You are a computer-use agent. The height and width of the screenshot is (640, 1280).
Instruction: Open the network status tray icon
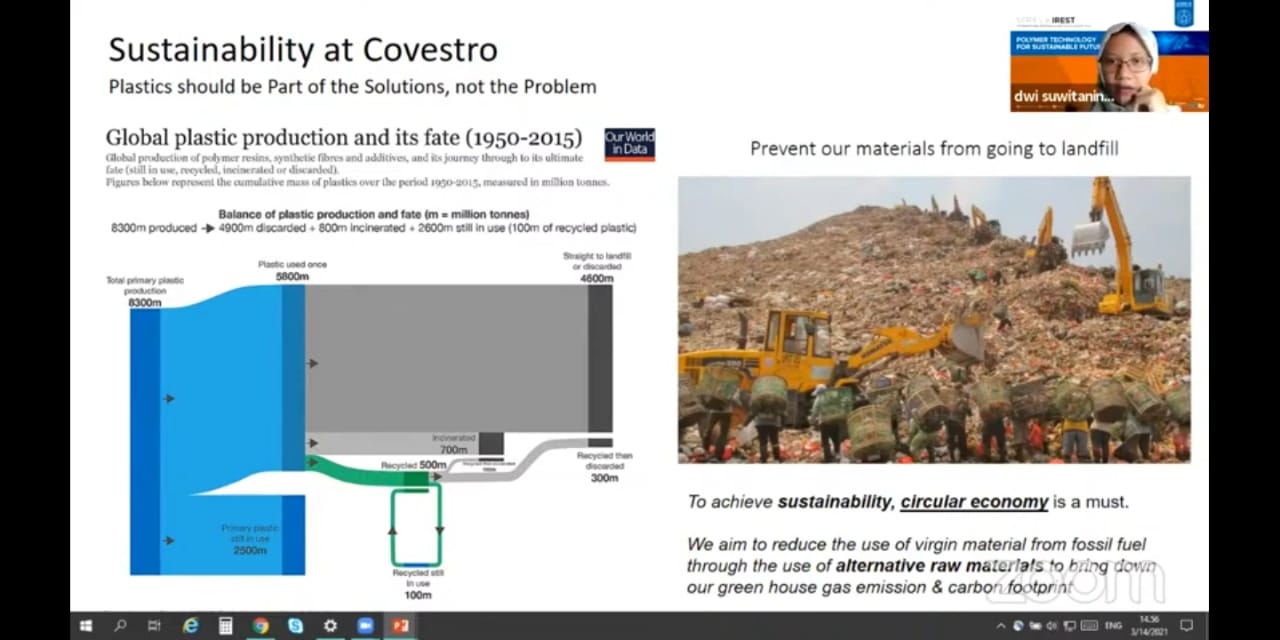(1070, 626)
